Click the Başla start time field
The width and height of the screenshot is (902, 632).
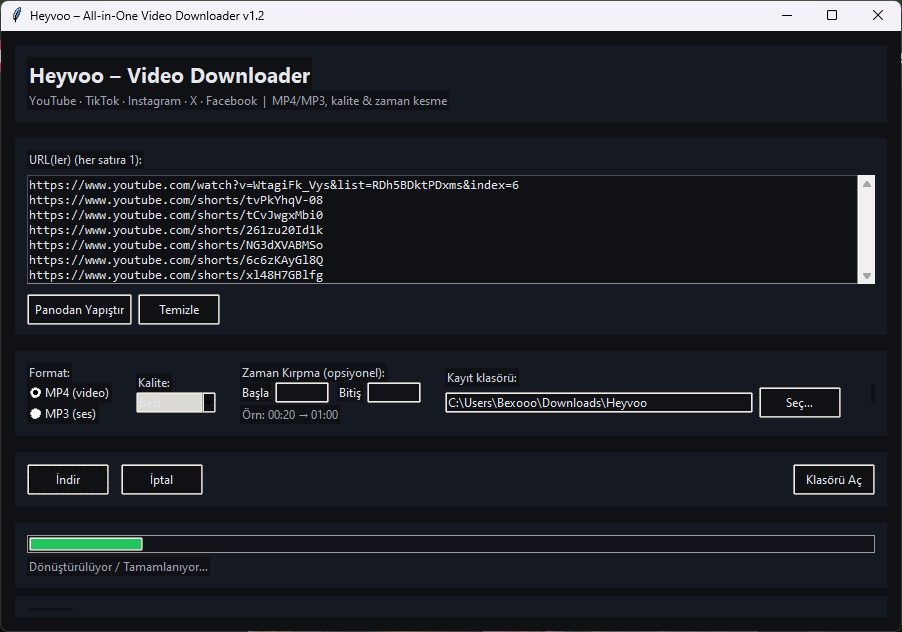pyautogui.click(x=302, y=393)
